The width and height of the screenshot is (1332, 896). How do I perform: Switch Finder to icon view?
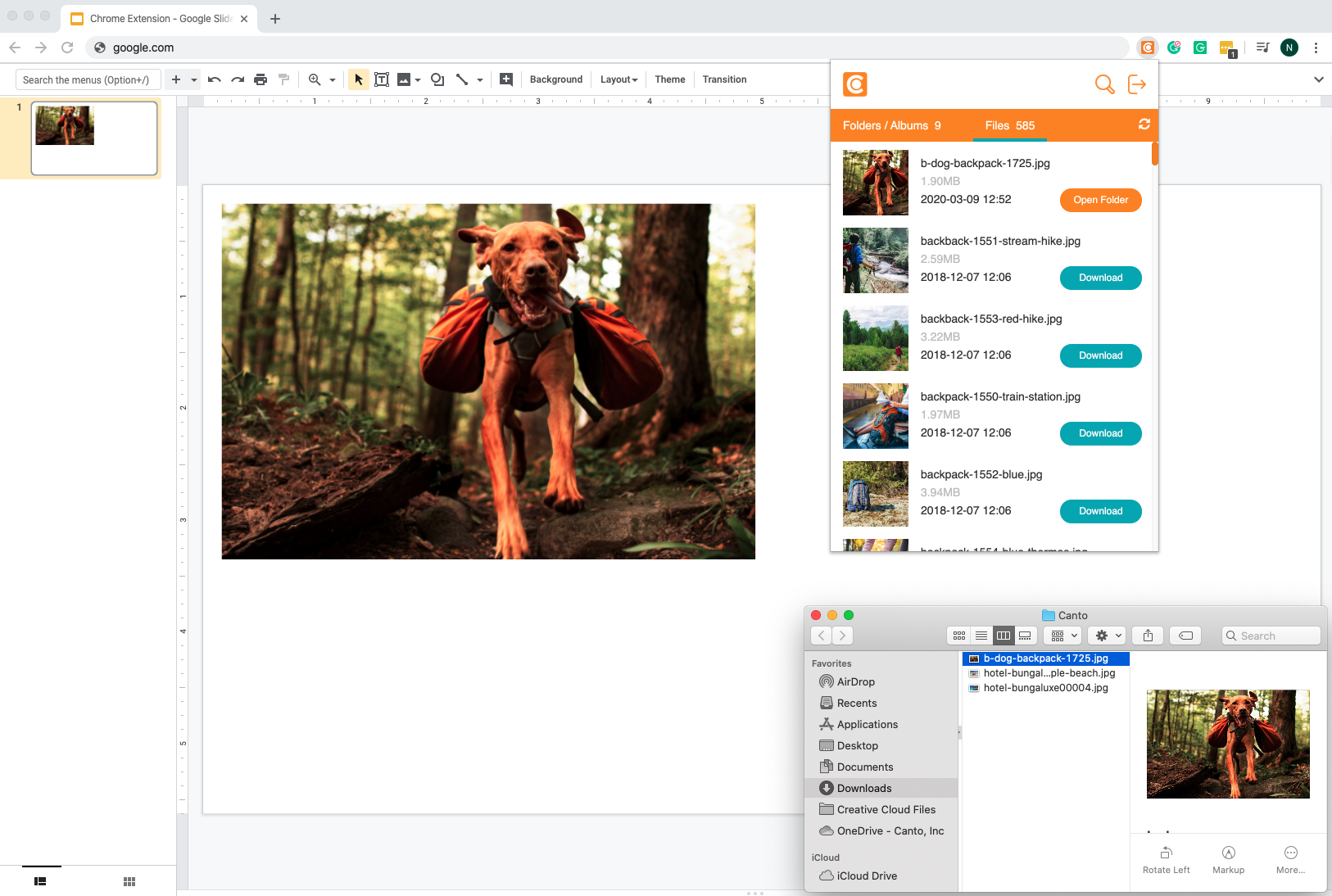click(958, 636)
